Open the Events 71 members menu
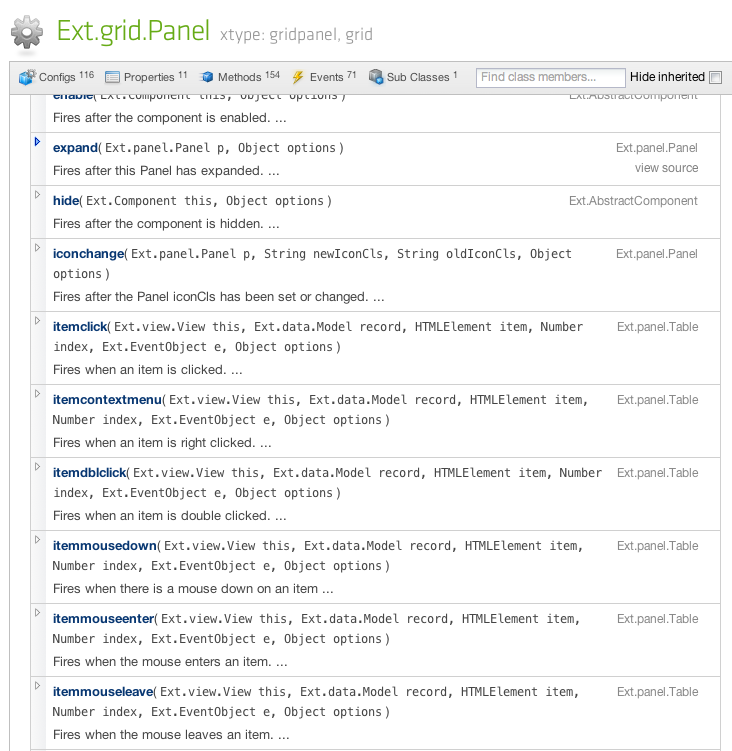Image resolution: width=732 pixels, height=751 pixels. [x=324, y=77]
